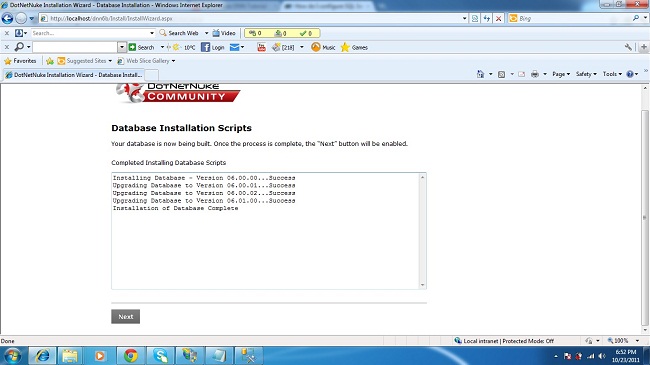Click the Windows Start orb
The height and width of the screenshot is (365, 650).
pyautogui.click(x=12, y=356)
